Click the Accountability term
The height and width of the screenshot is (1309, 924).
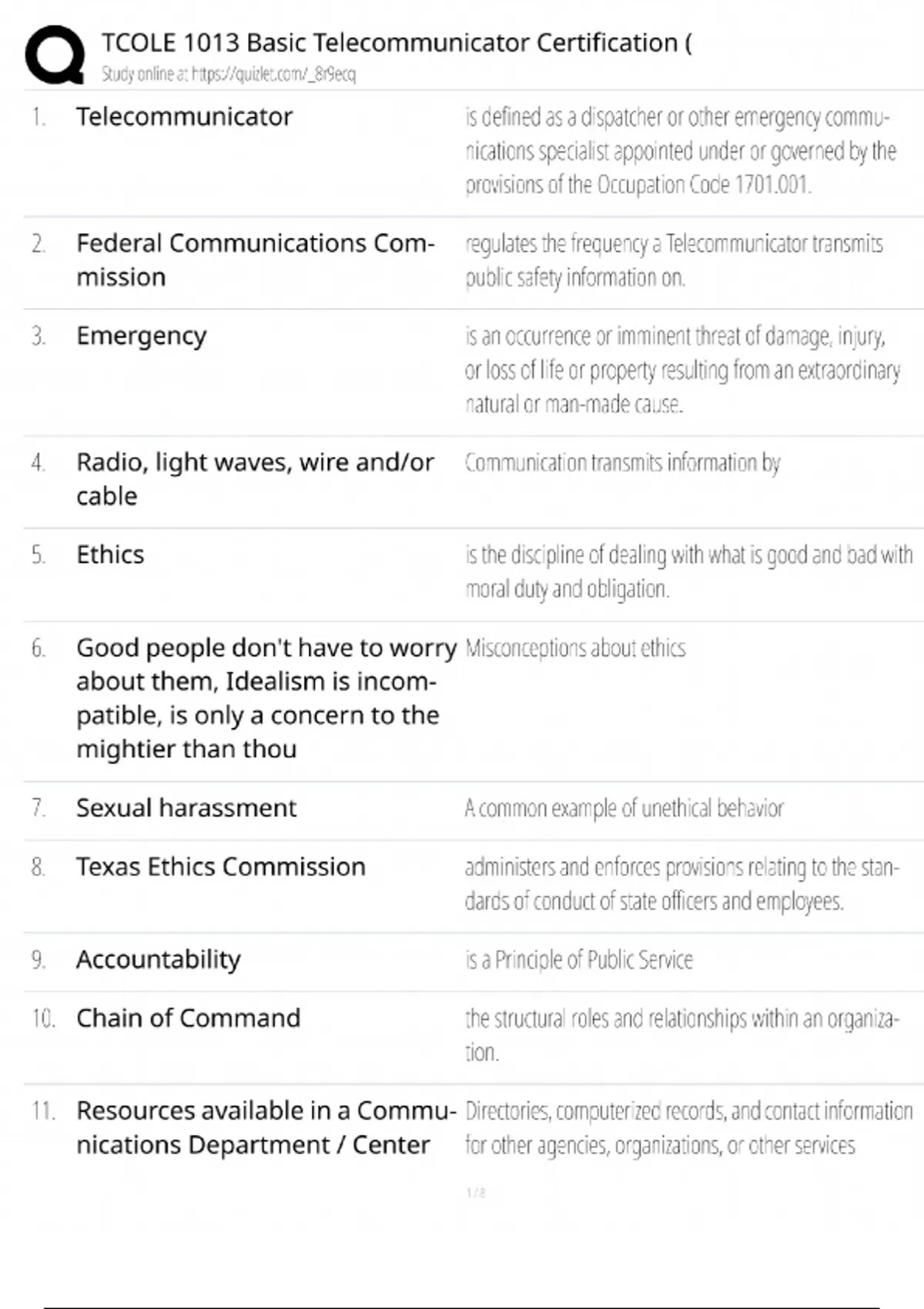pos(158,960)
